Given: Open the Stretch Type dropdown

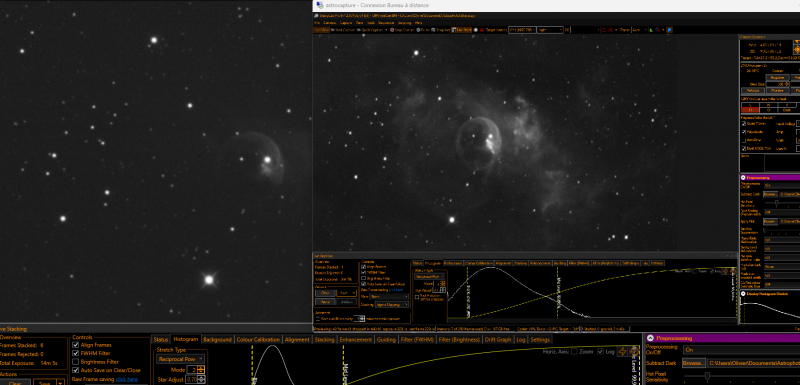Looking at the screenshot, I should pos(181,359).
